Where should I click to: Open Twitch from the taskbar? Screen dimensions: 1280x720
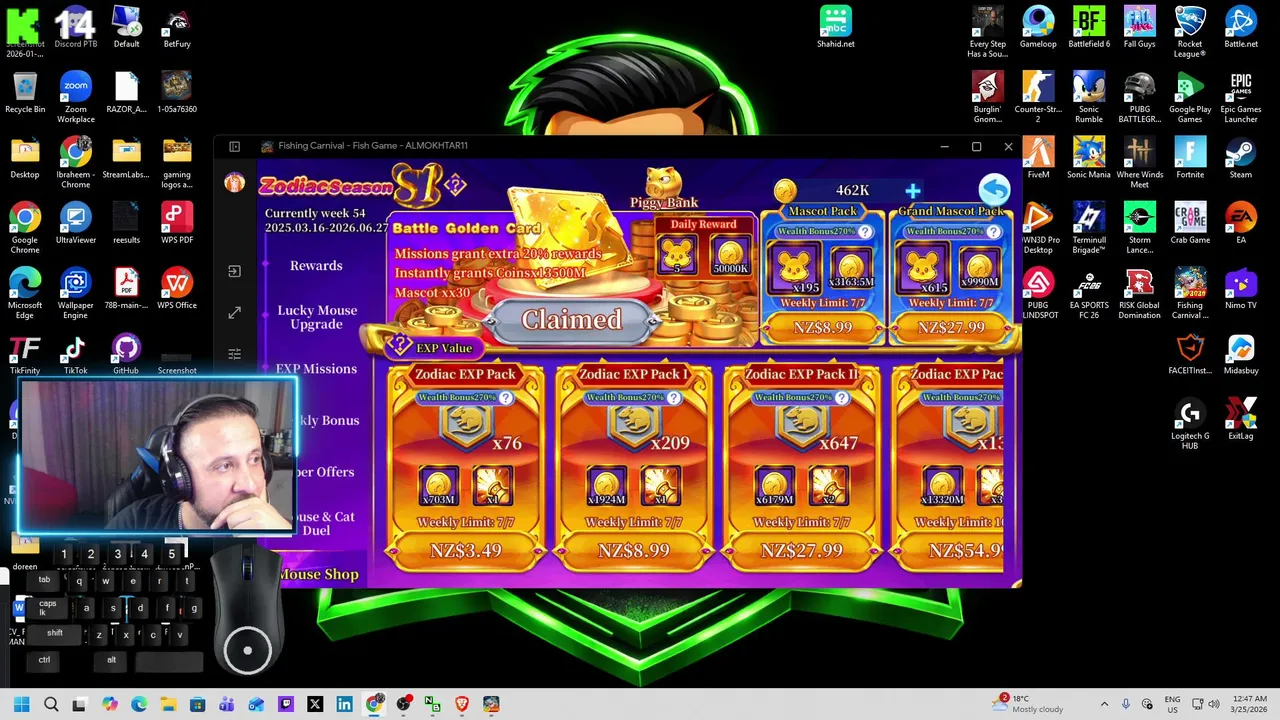pyautogui.click(x=285, y=704)
